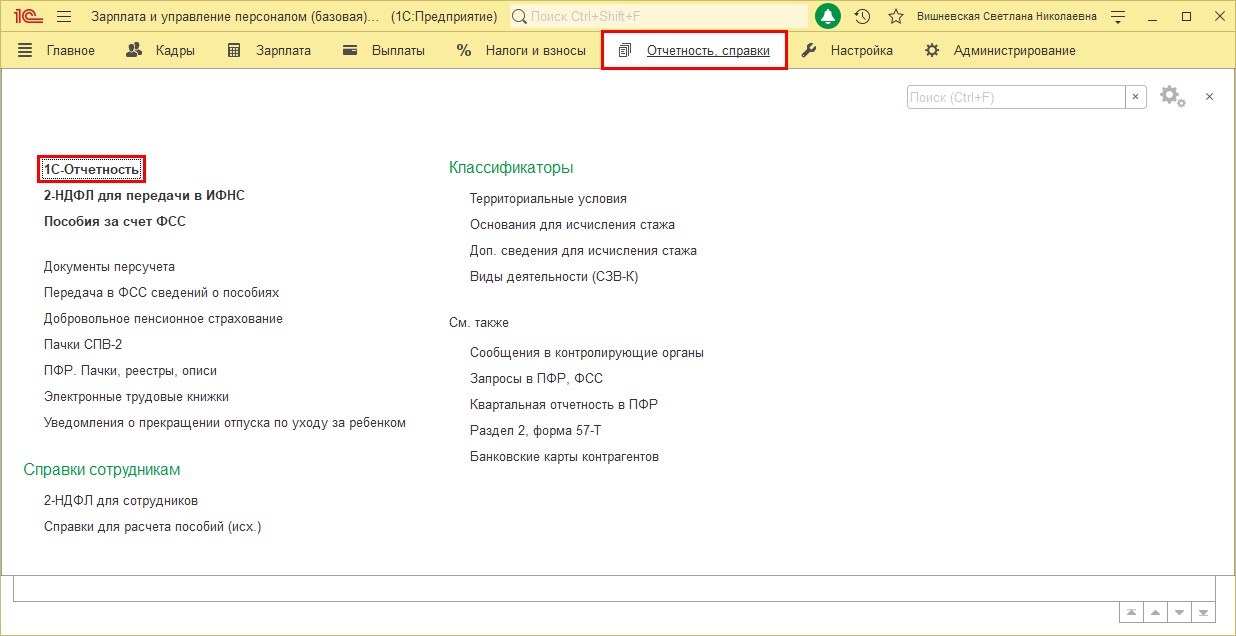This screenshot has width=1236, height=636.
Task: Click the Кадры people icon
Action: click(x=134, y=50)
